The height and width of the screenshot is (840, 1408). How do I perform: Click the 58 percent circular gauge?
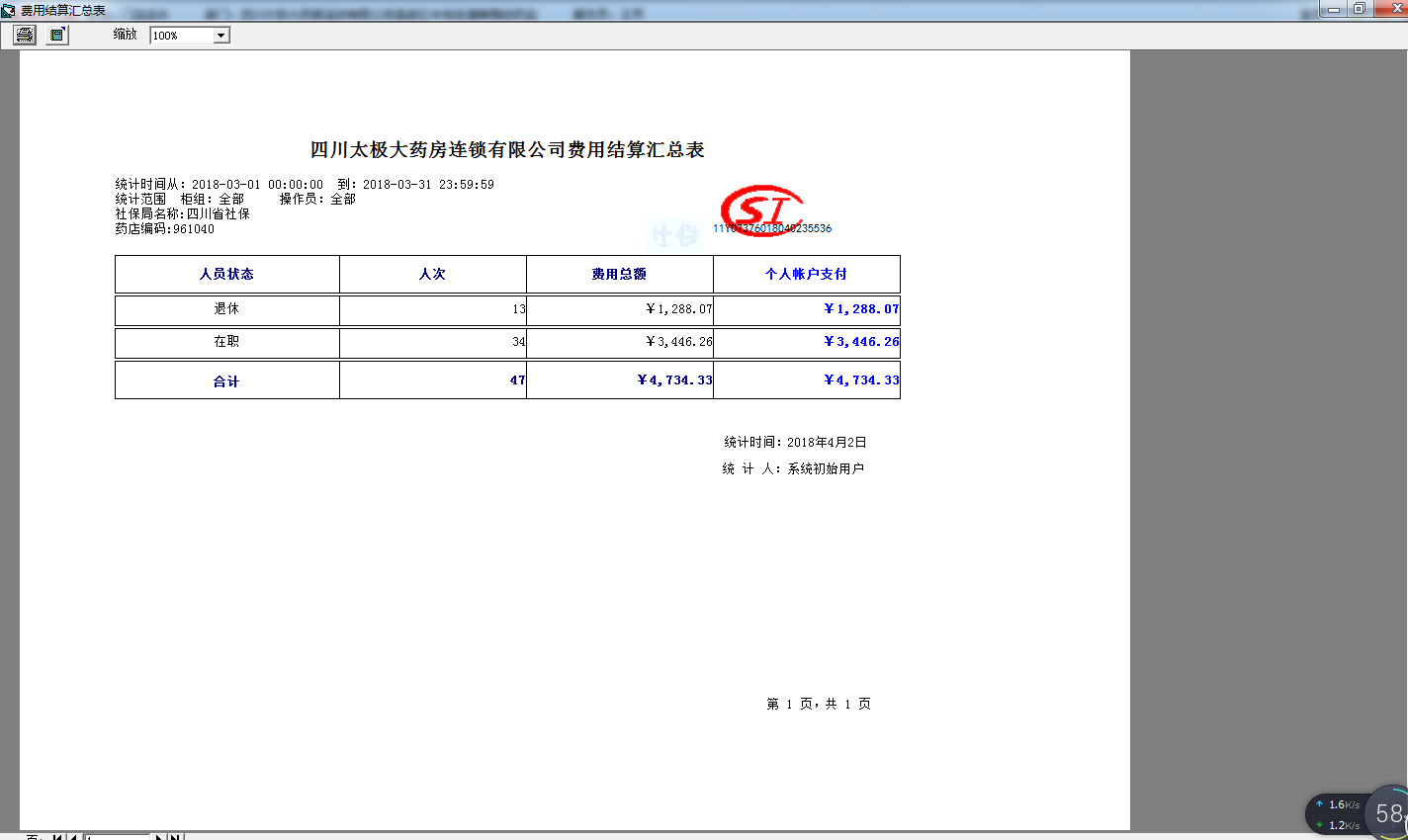1388,813
